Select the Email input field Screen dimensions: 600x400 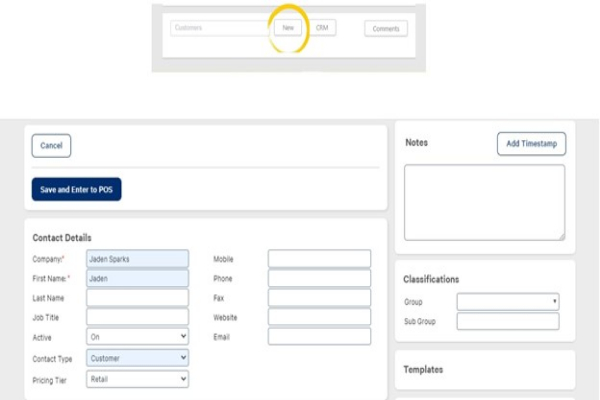[x=319, y=336]
